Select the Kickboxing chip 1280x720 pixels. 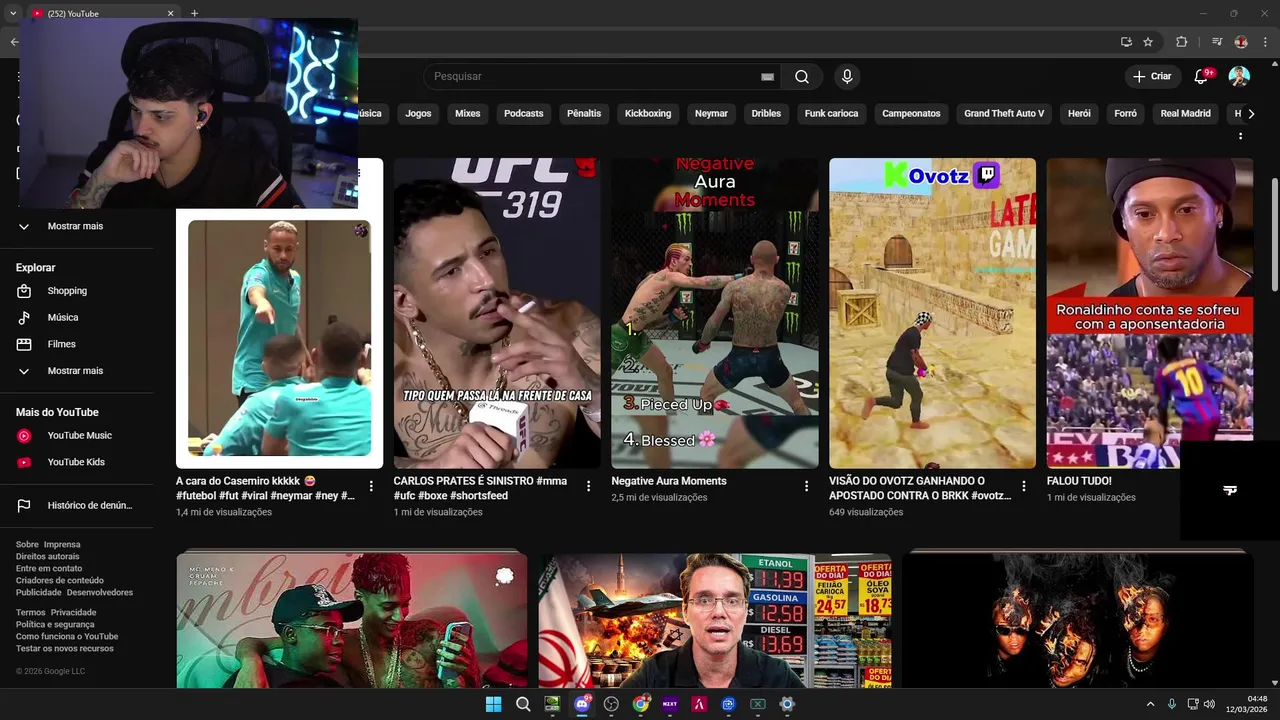648,114
